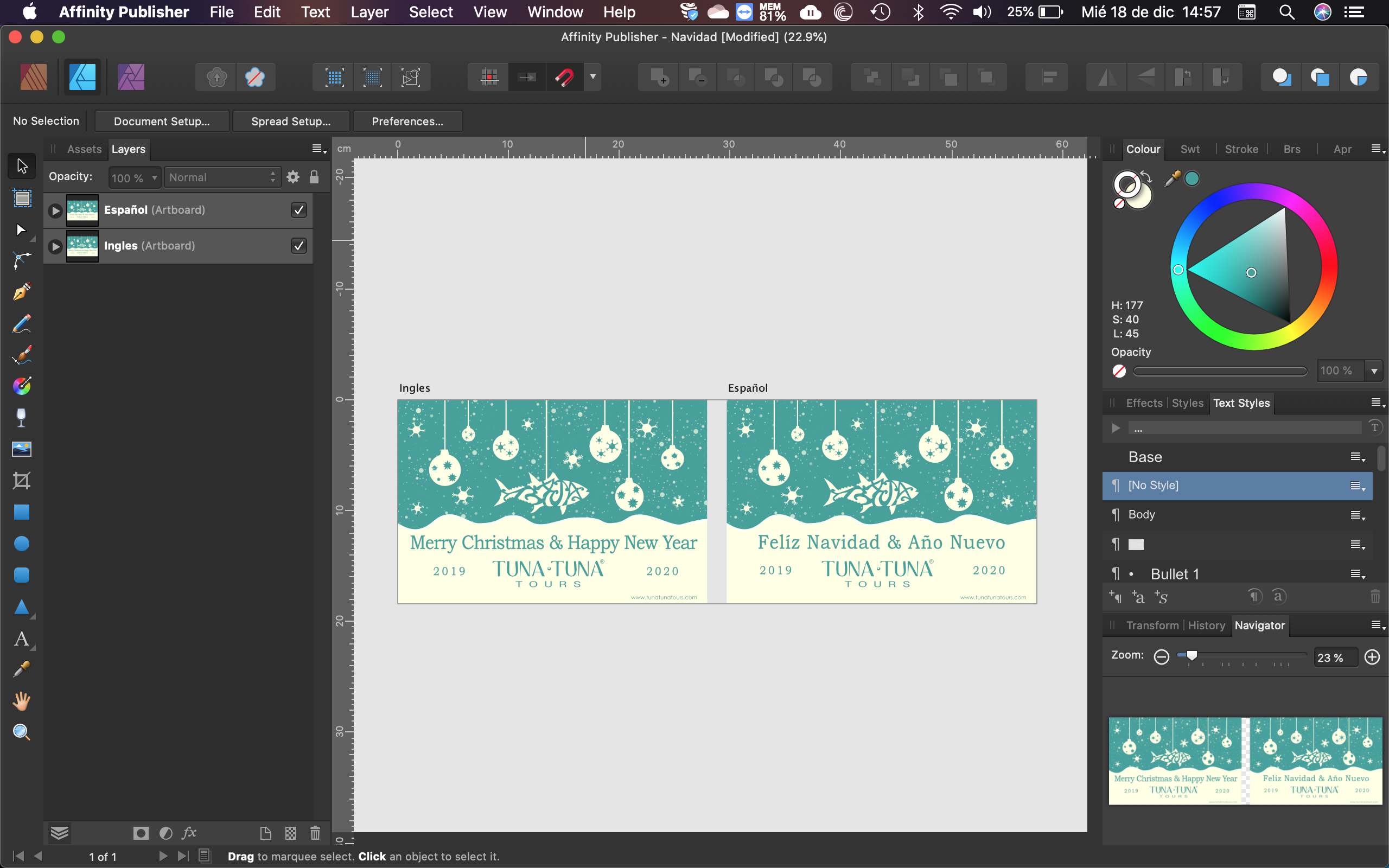Switch to Affinity Designer persona

tap(82, 77)
